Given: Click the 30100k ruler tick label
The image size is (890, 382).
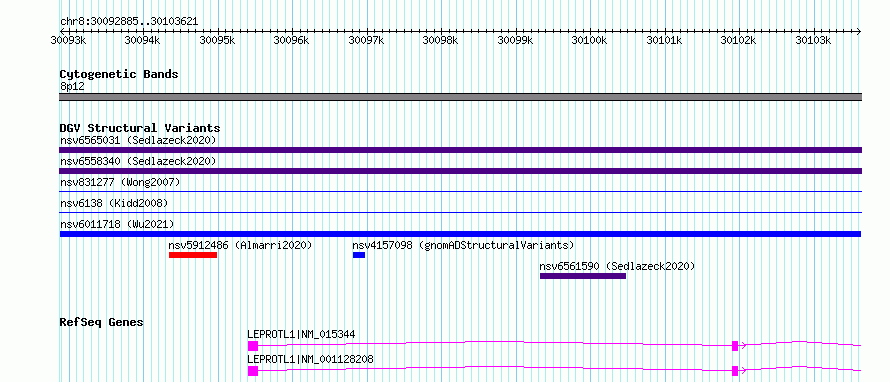Looking at the screenshot, I should [x=589, y=41].
